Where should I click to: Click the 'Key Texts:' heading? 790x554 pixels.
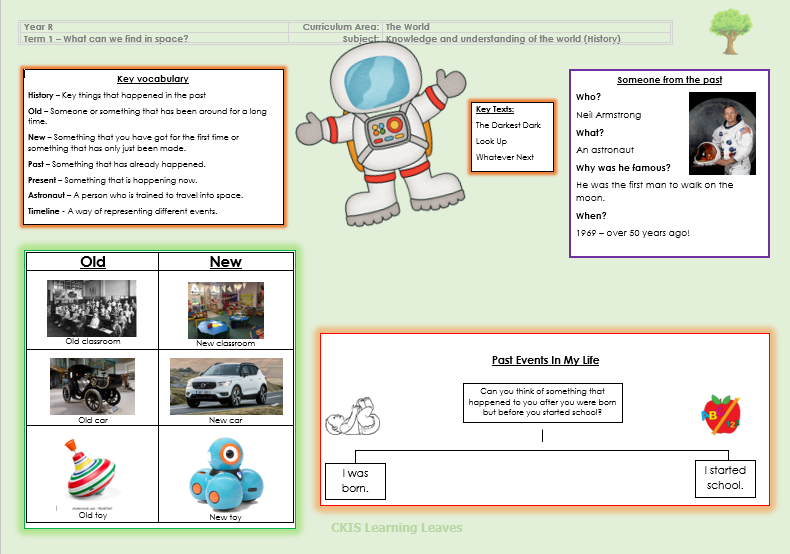[x=495, y=109]
